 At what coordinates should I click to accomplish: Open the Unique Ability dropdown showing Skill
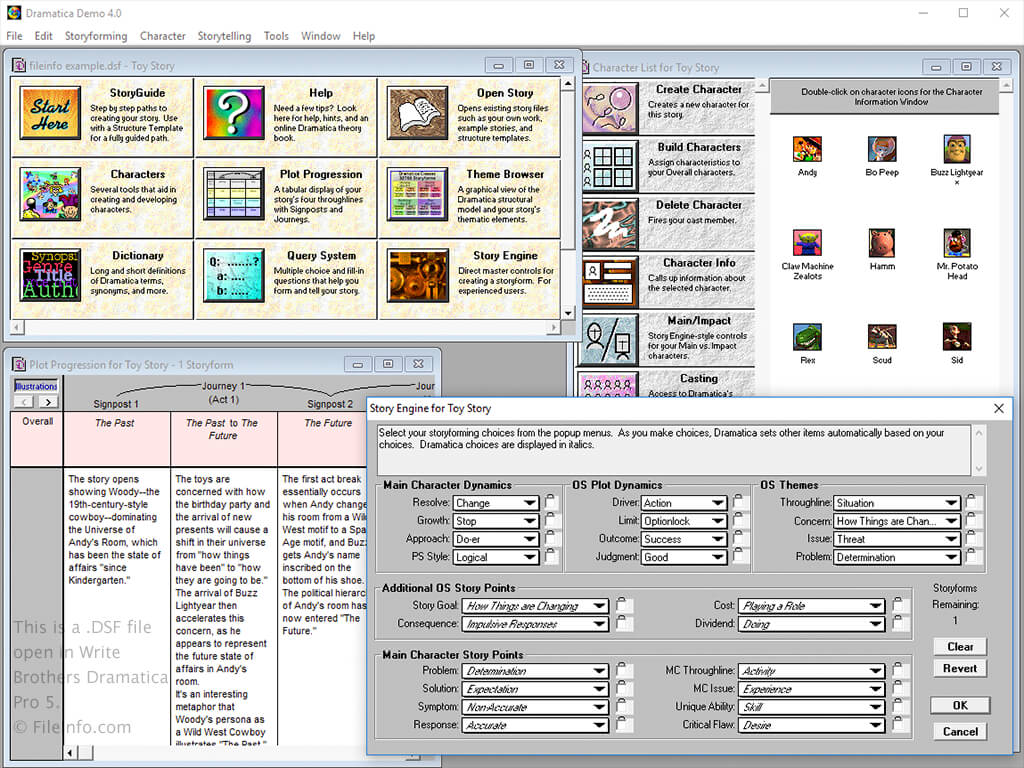(812, 707)
